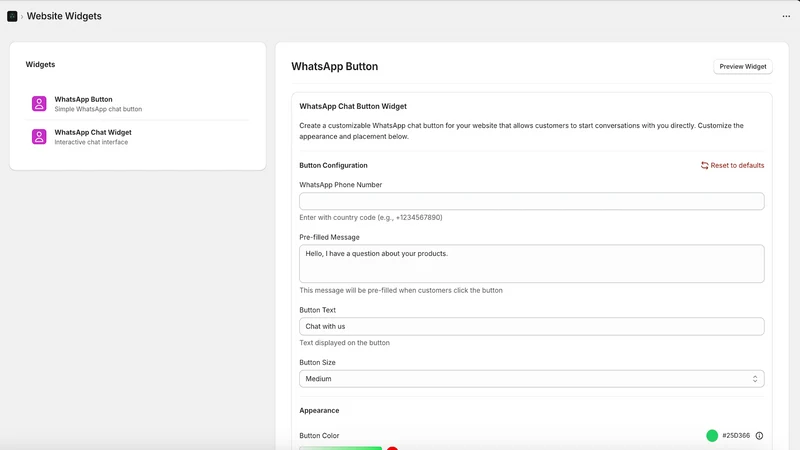This screenshot has width=800, height=450.
Task: Click the green Button Color swatch
Action: (x=712, y=436)
